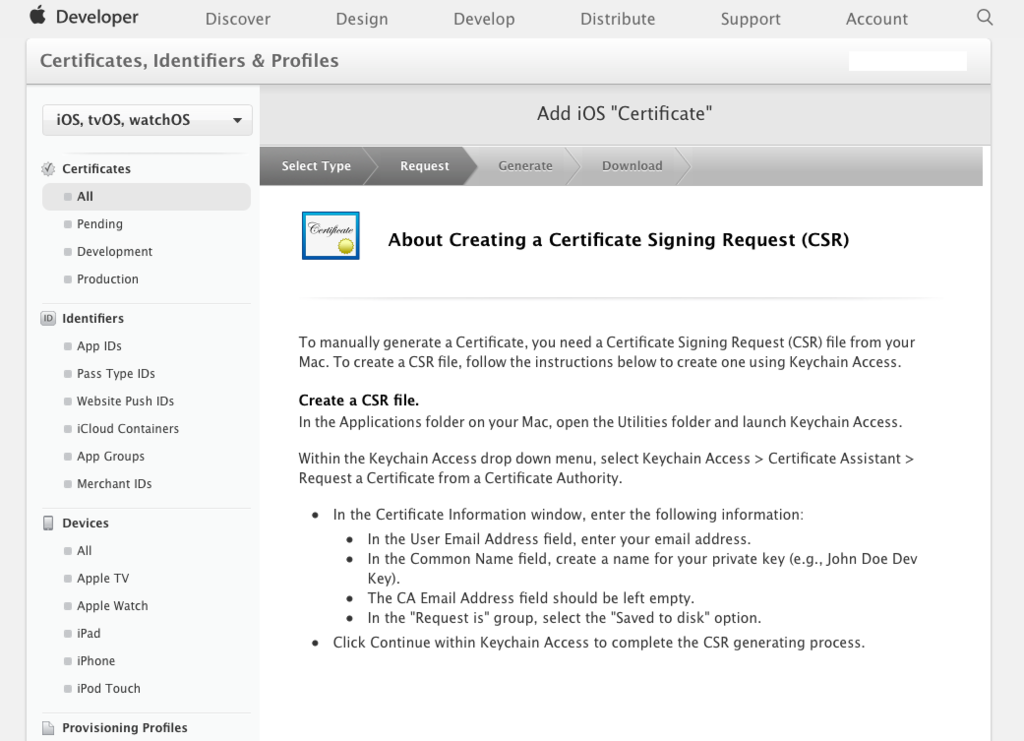Open the iOS, tvOS, watchOS platform dropdown

click(147, 120)
